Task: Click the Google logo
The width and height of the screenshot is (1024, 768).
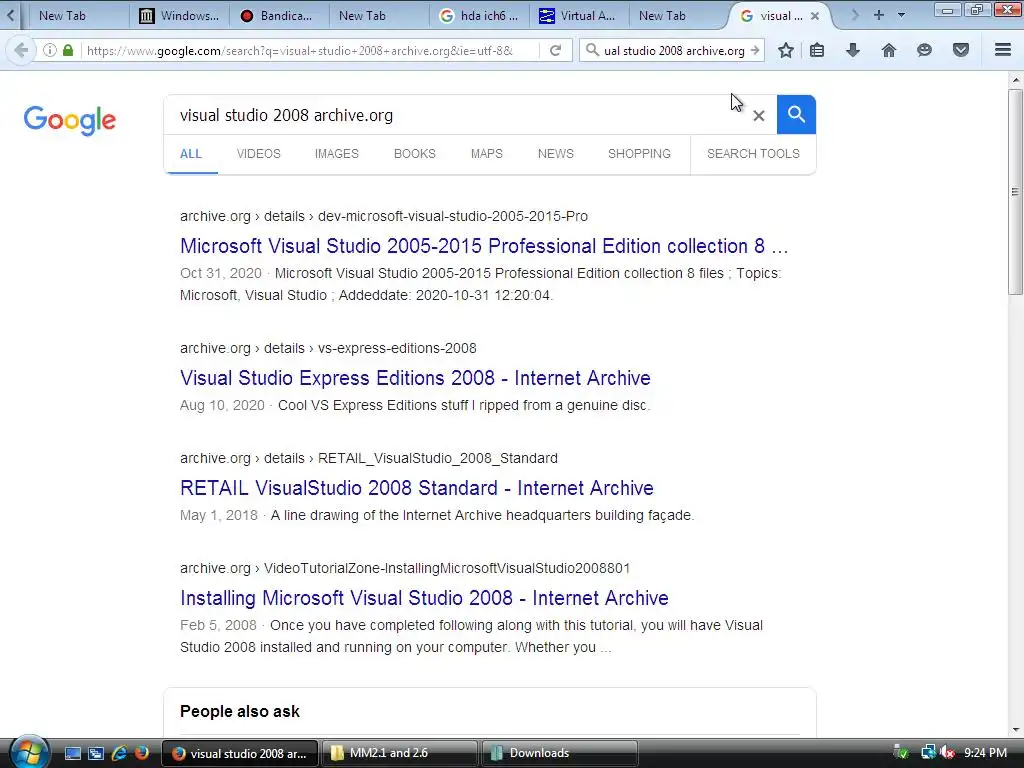Action: [x=70, y=120]
